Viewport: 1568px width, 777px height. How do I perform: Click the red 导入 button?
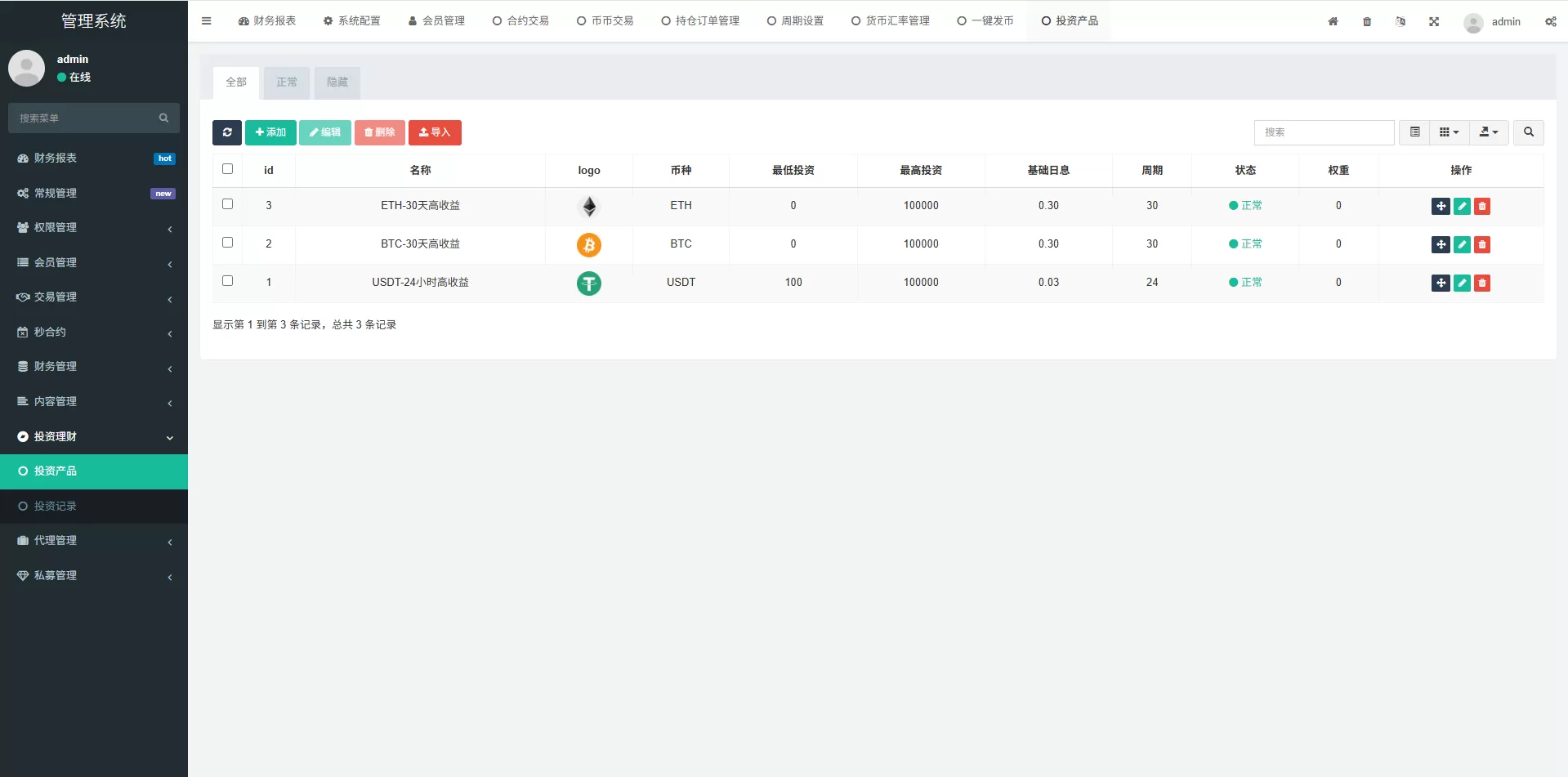435,132
